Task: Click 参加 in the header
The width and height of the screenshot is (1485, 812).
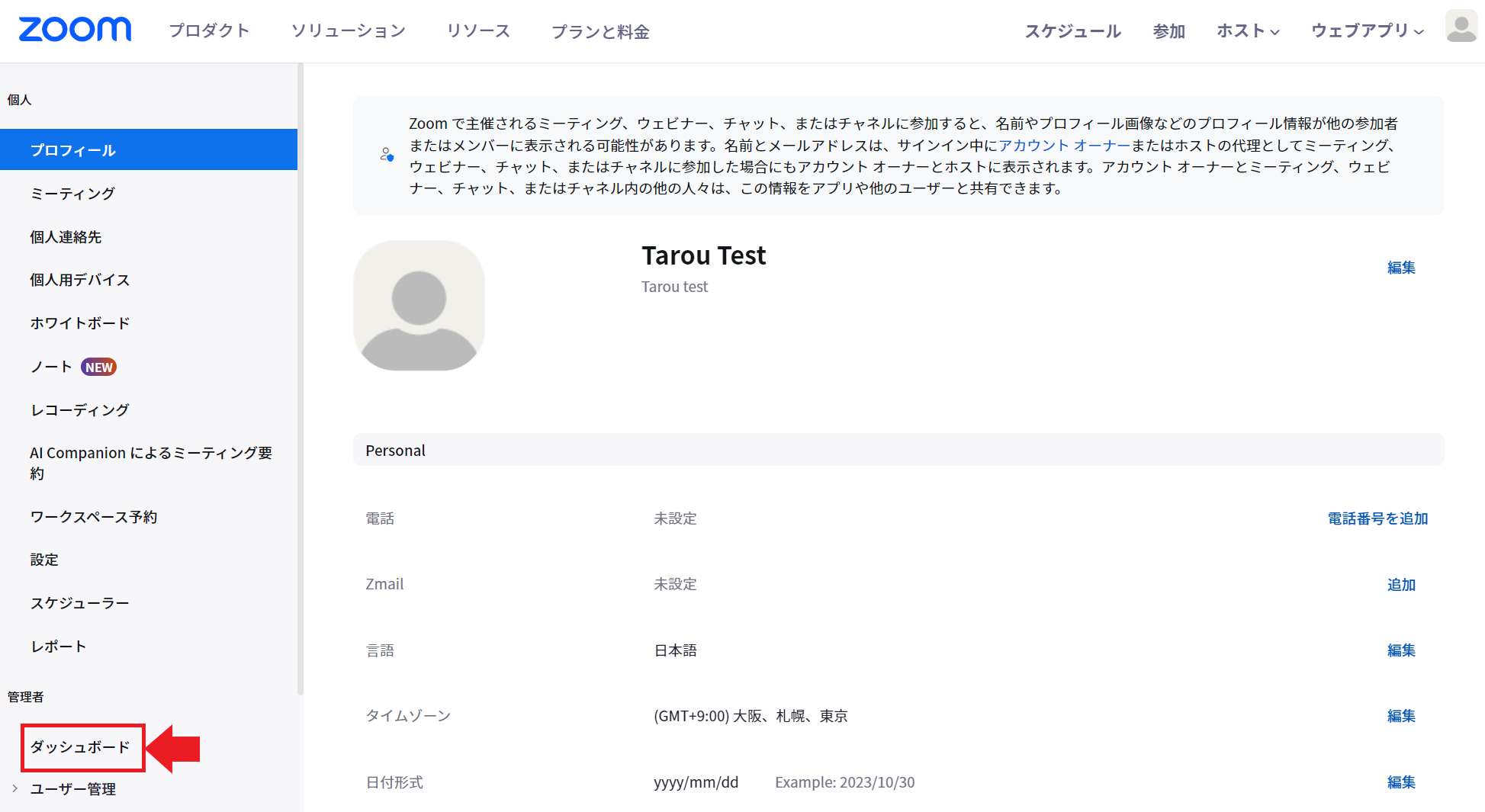Action: coord(1168,30)
